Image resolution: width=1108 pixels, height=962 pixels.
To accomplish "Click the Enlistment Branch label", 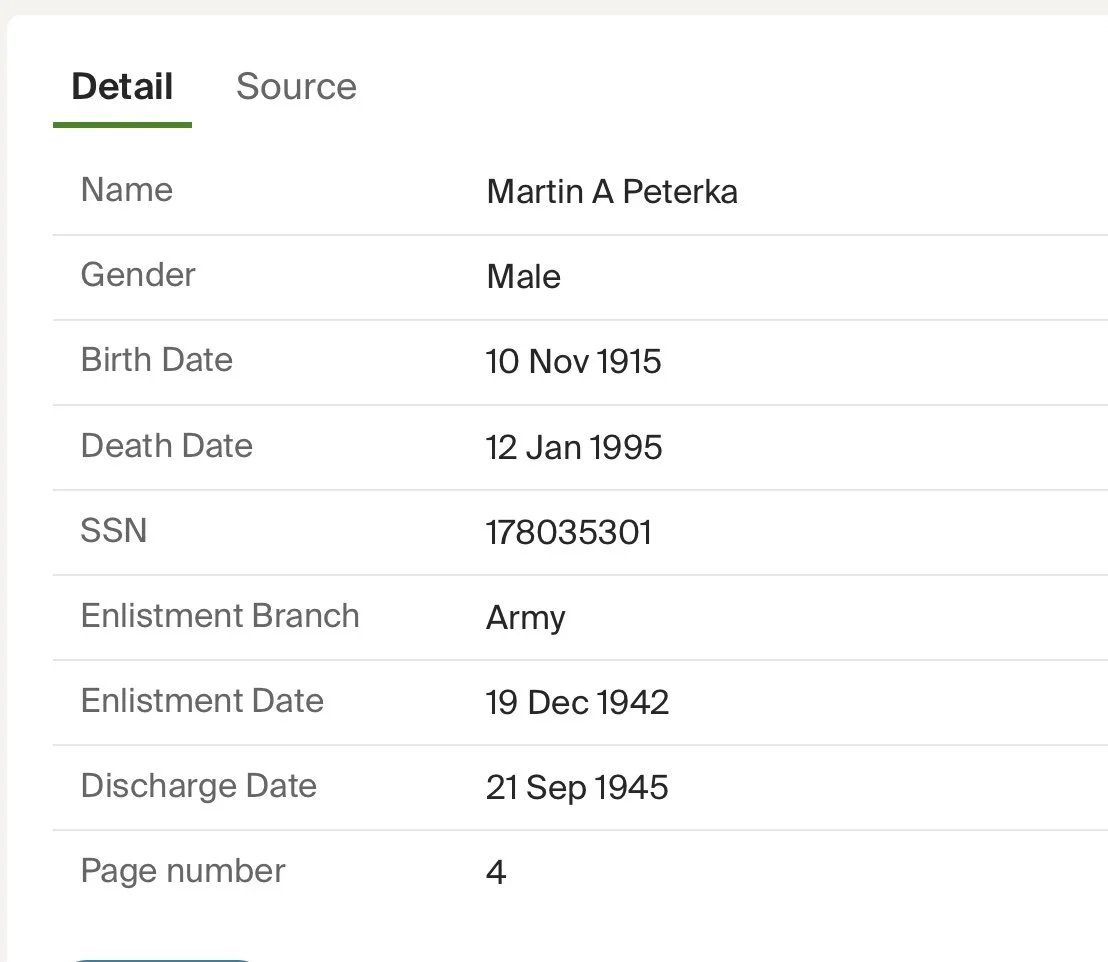I will coord(220,615).
